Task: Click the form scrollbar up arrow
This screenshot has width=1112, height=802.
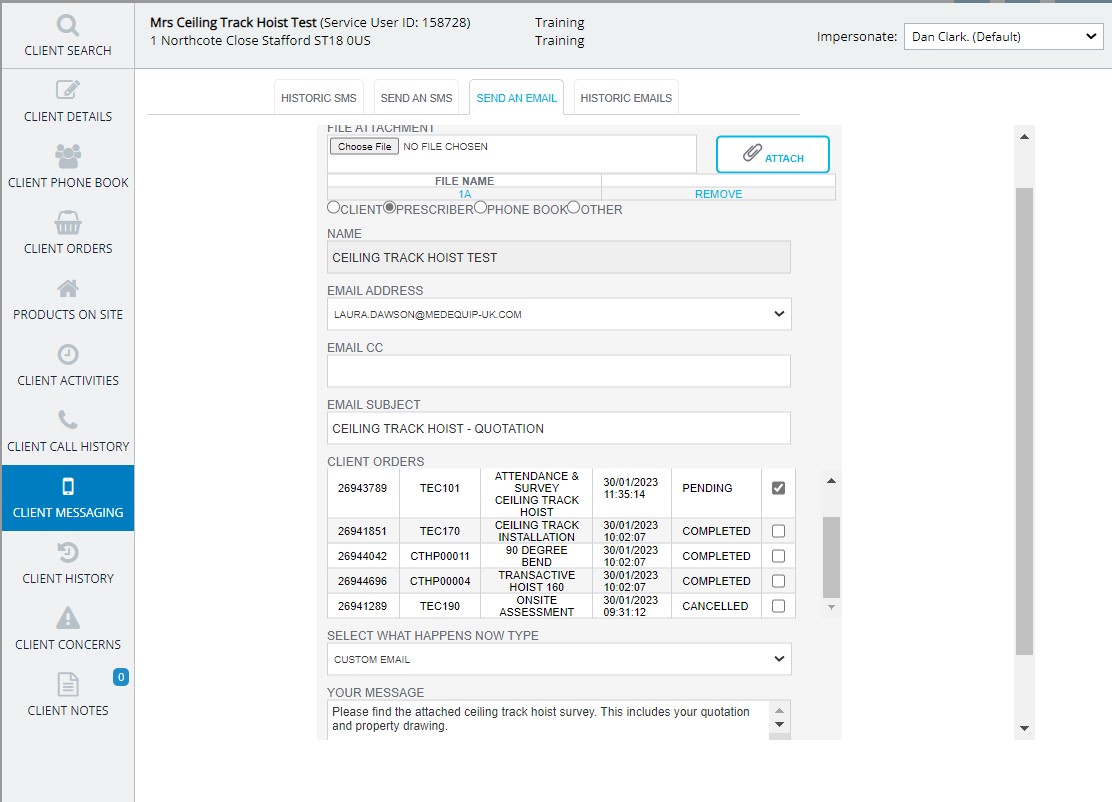Action: (x=1024, y=137)
